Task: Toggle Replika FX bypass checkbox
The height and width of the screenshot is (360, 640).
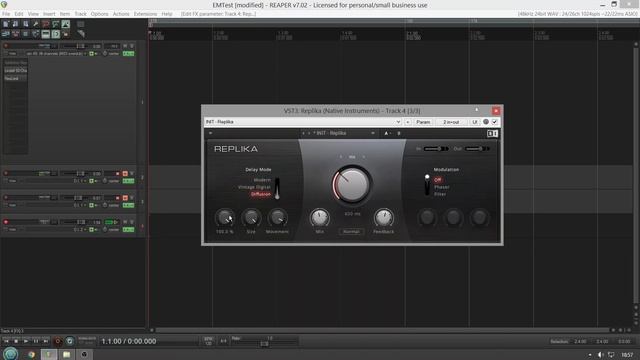Action: pos(494,122)
